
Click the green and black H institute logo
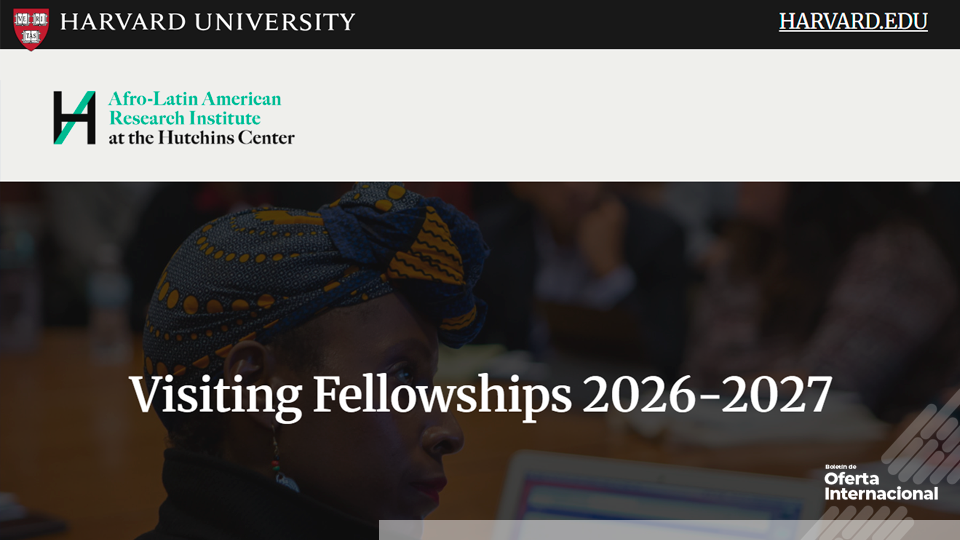pyautogui.click(x=75, y=118)
